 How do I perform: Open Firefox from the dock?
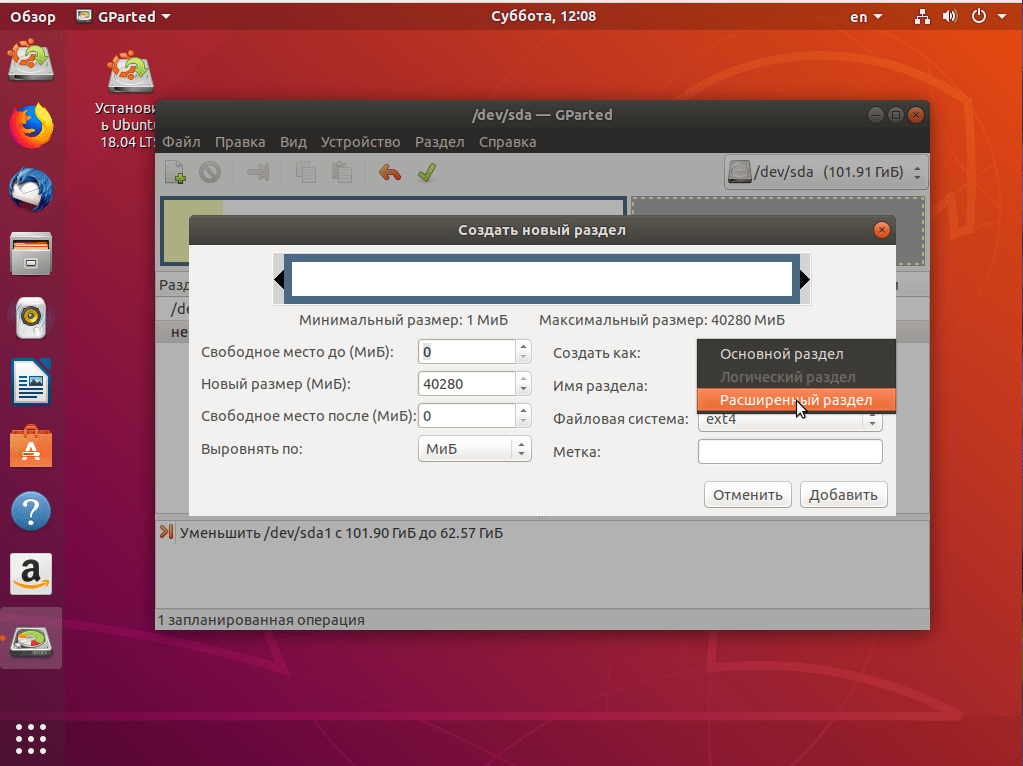(x=31, y=126)
